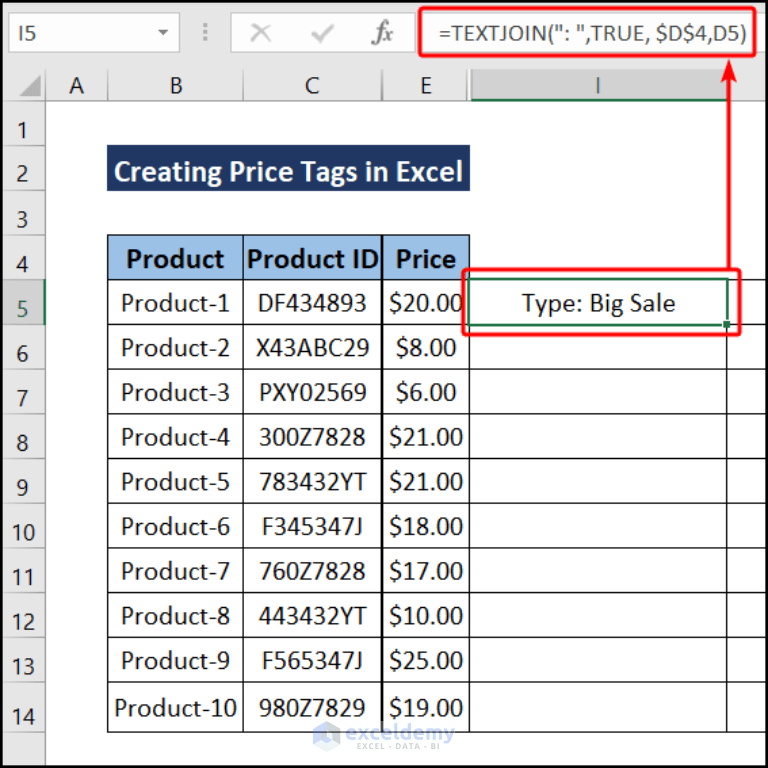
Task: Select the $6.00 price cell
Action: point(426,391)
